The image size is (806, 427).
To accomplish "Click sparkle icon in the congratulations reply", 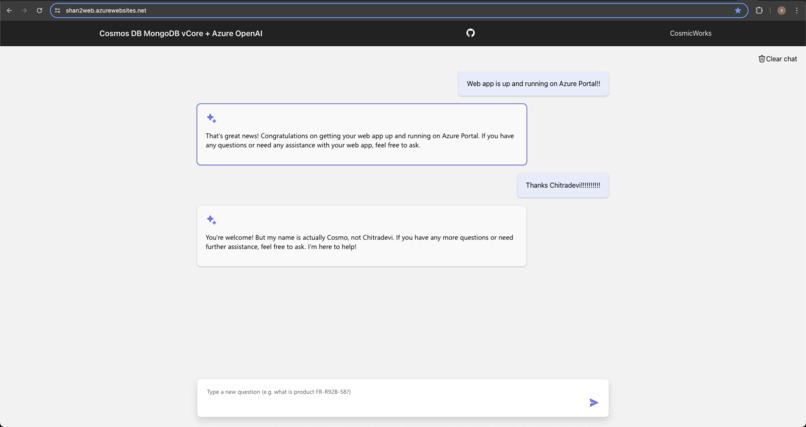I will (x=211, y=119).
